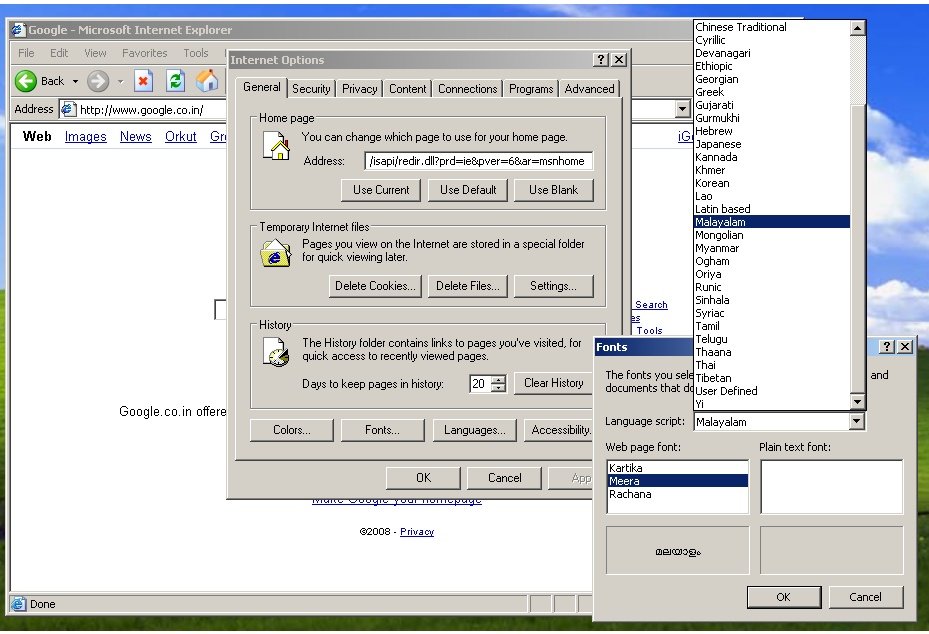929x634 pixels.
Task: Open Temporary Internet files Settings
Action: pyautogui.click(x=553, y=286)
